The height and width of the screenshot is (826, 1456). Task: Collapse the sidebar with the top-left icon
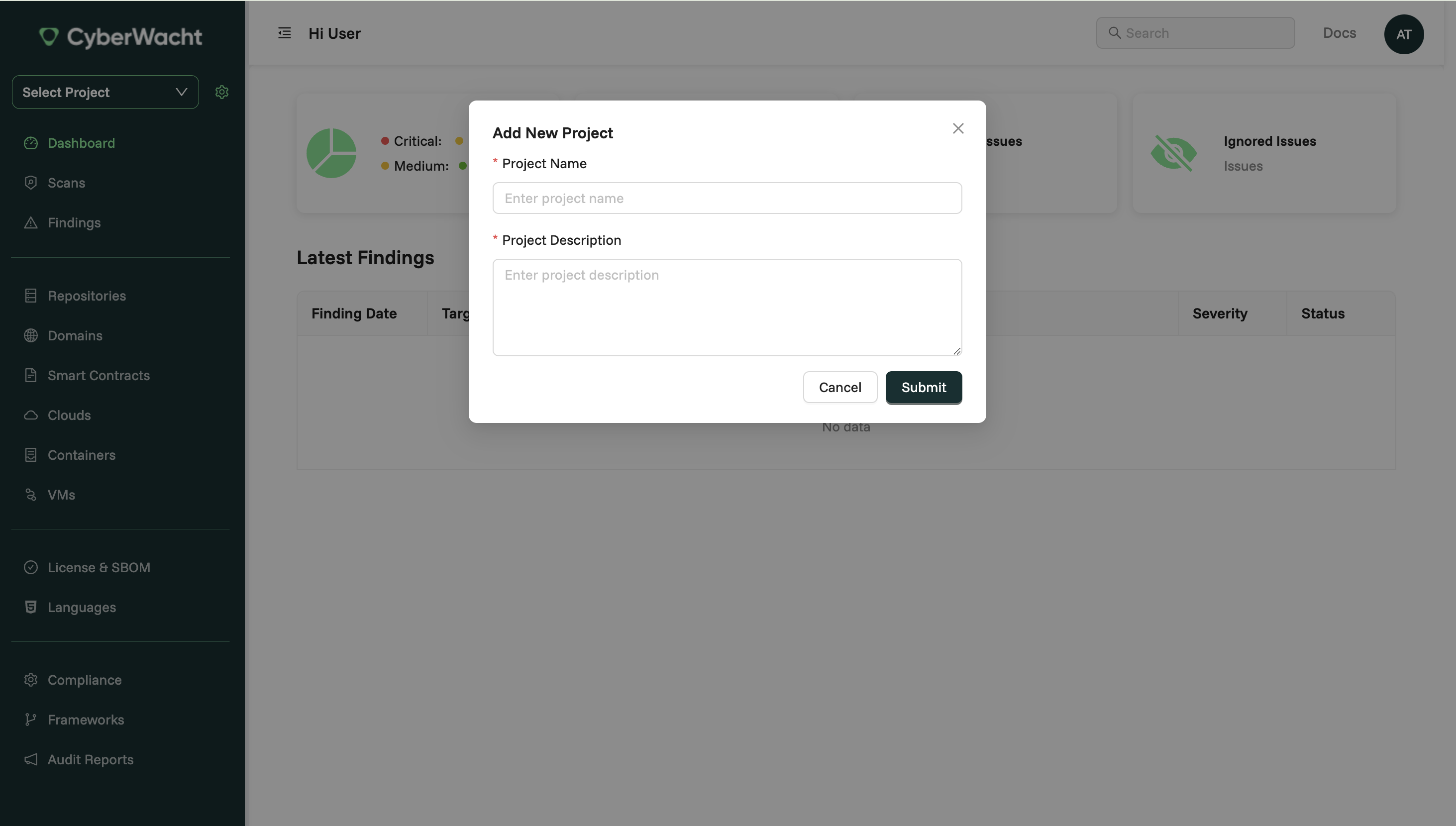click(284, 33)
